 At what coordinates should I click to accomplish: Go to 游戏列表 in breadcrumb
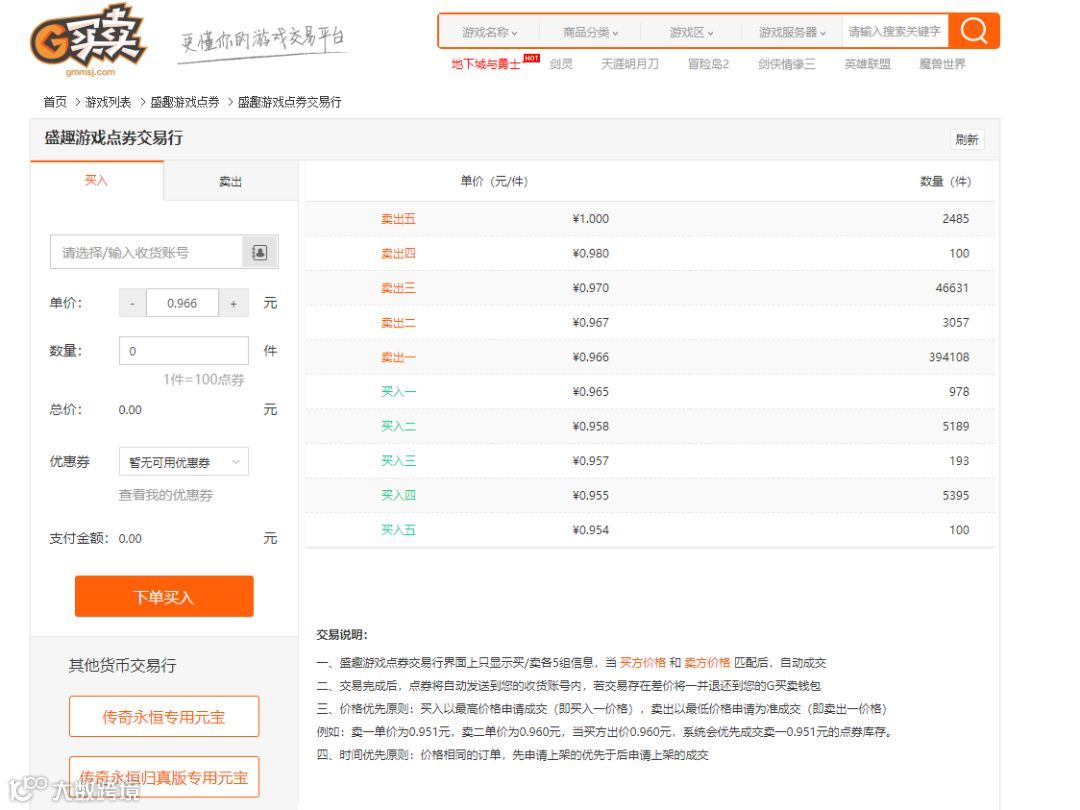(x=108, y=102)
